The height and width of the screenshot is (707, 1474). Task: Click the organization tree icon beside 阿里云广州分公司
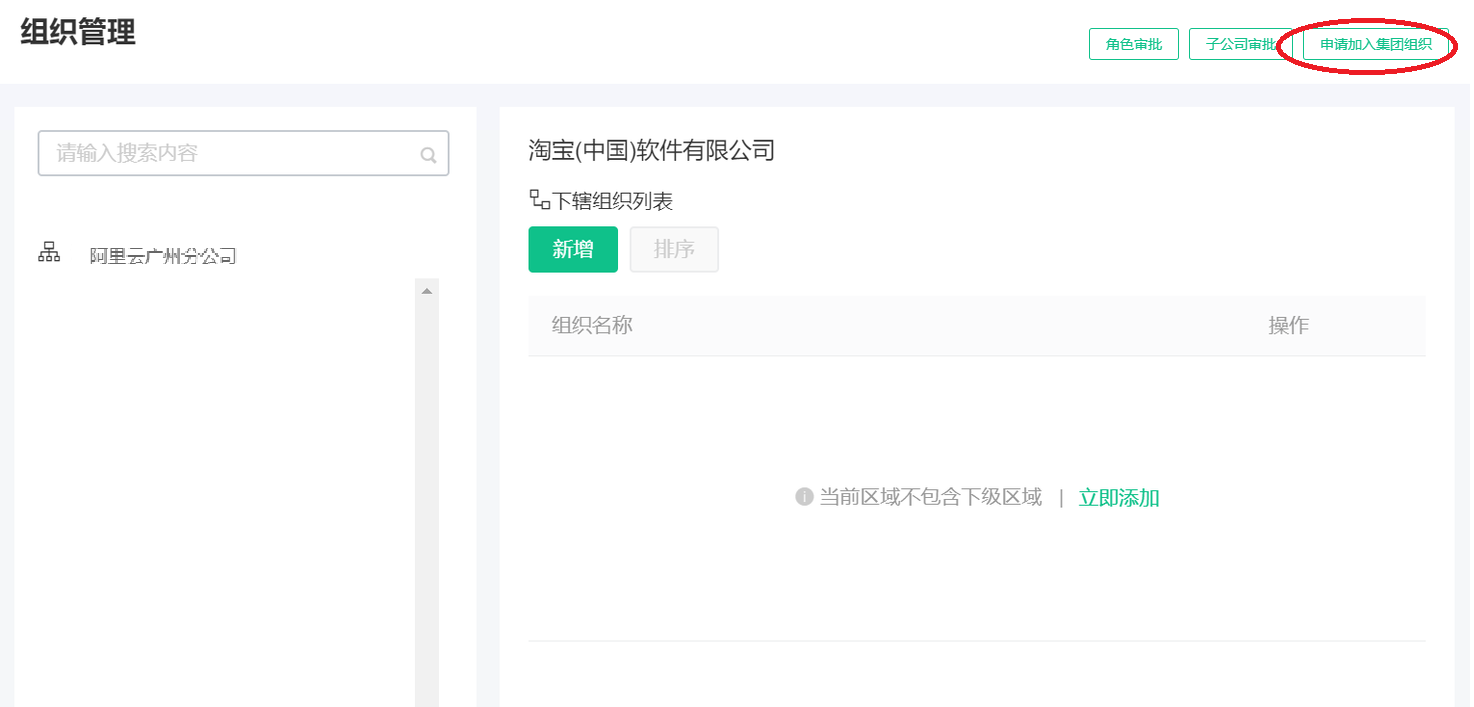coord(49,253)
